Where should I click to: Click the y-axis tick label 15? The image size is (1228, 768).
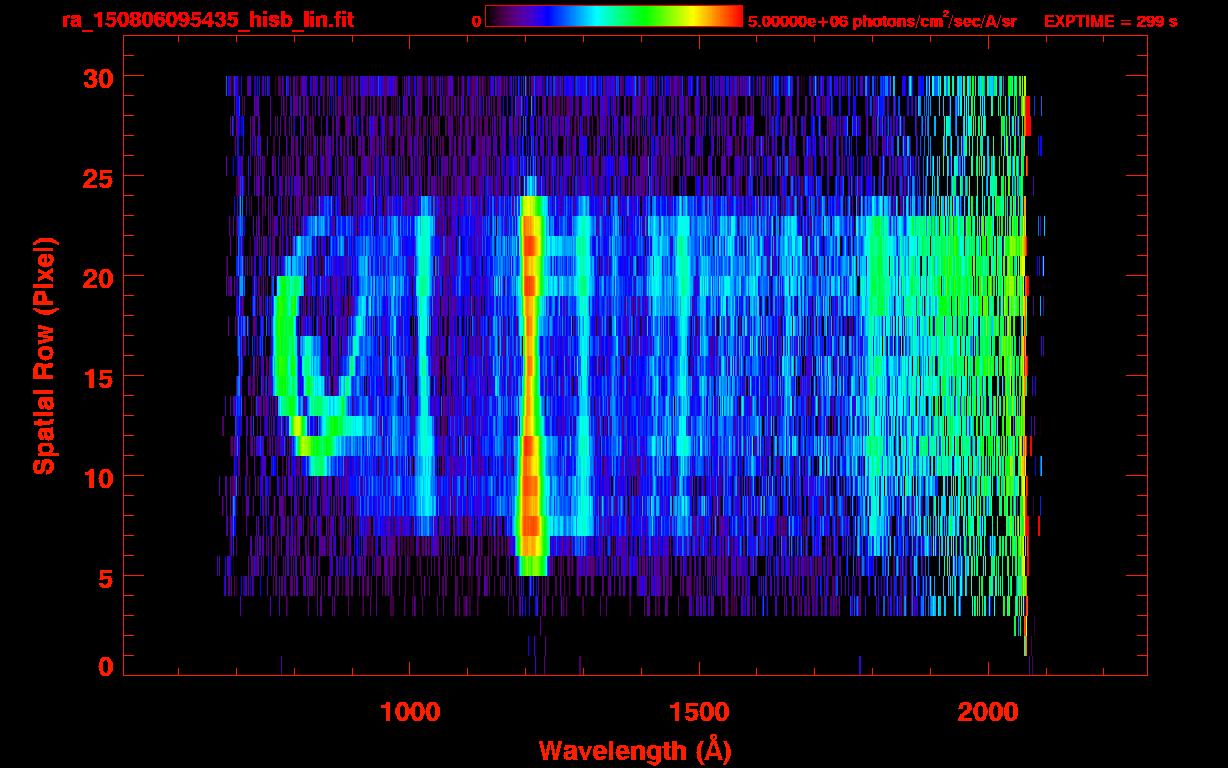click(x=97, y=377)
